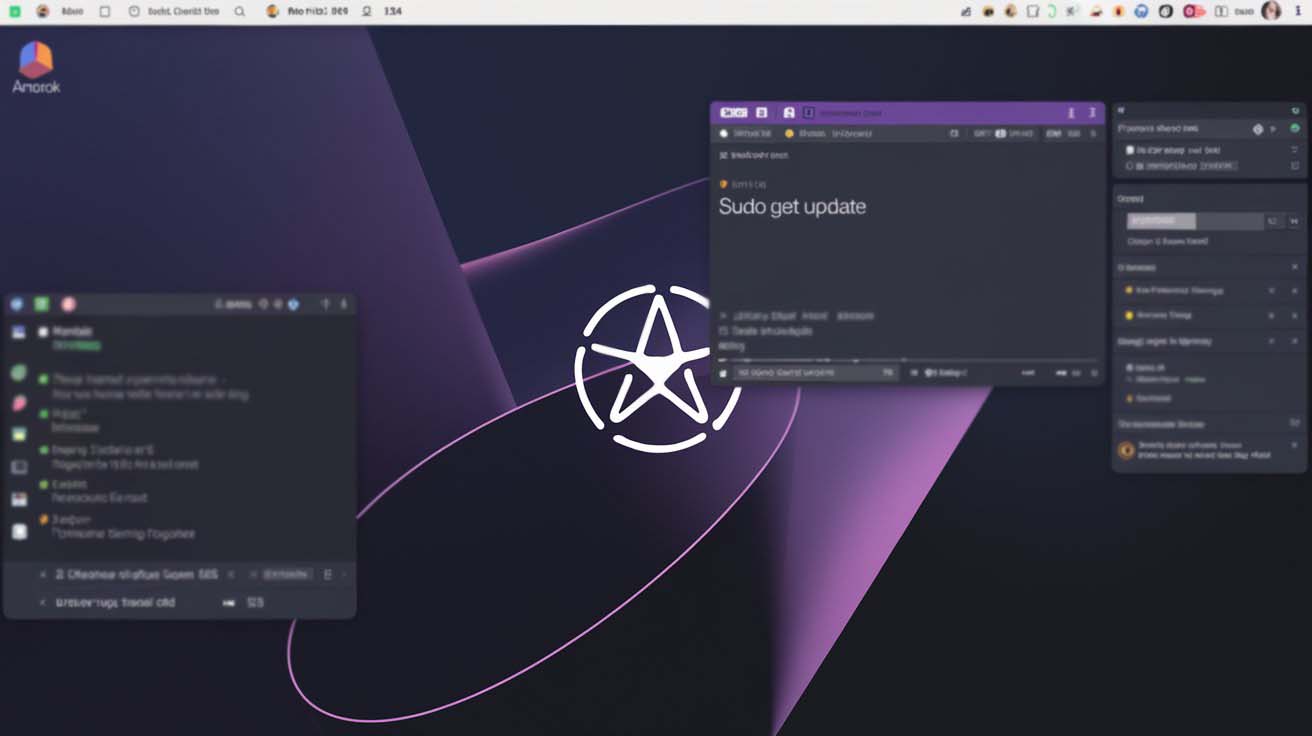Click the pink circle icon in left panel header

pos(68,304)
